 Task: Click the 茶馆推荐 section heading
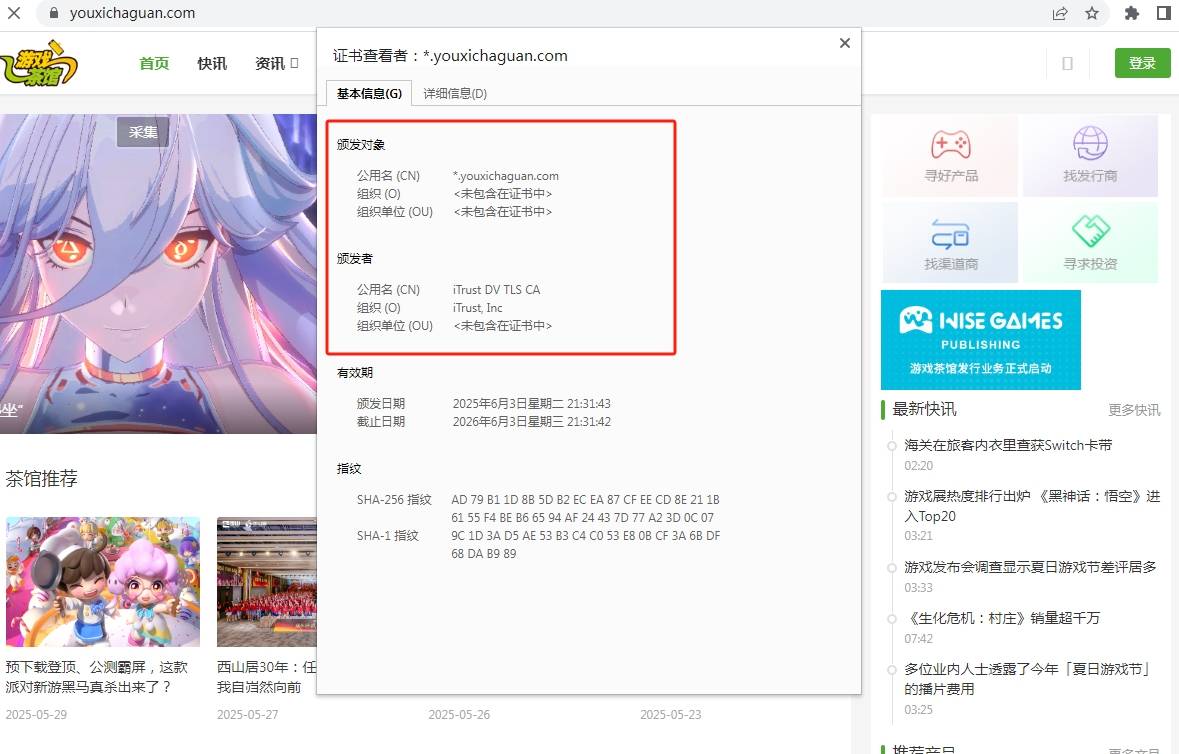pyautogui.click(x=41, y=479)
